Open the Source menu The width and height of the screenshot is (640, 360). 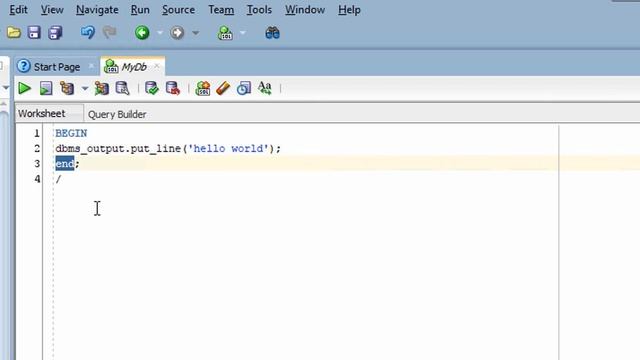point(178,10)
